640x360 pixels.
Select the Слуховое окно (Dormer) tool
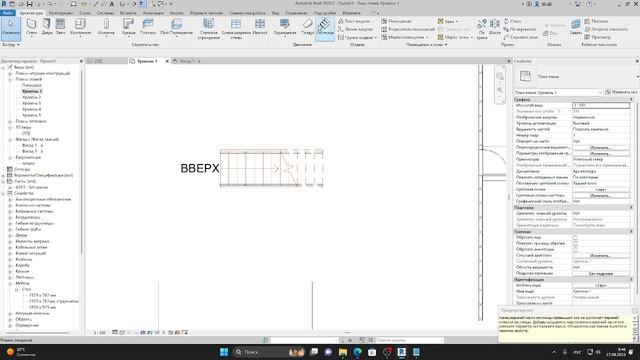point(520,37)
